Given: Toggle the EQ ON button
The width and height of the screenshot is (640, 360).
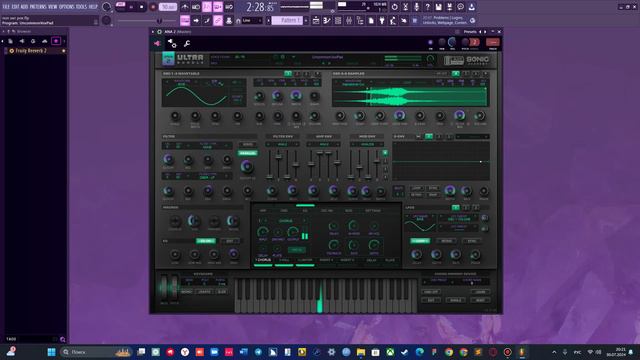Looking at the screenshot, I should point(206,241).
